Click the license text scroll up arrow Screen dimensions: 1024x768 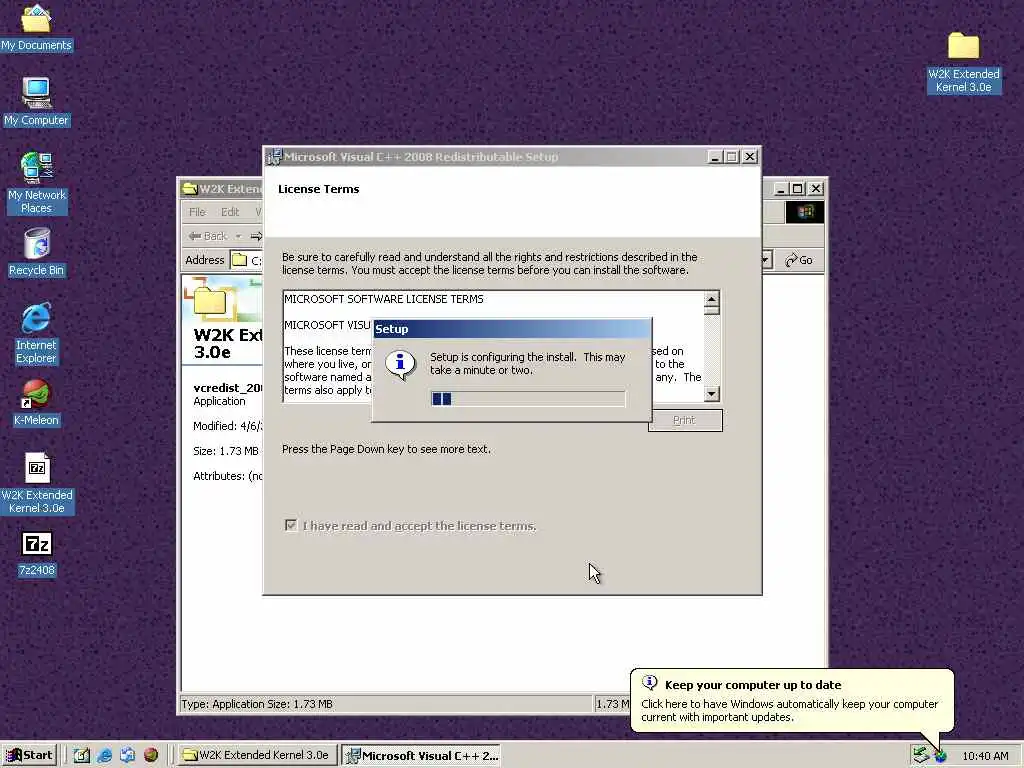pyautogui.click(x=712, y=299)
